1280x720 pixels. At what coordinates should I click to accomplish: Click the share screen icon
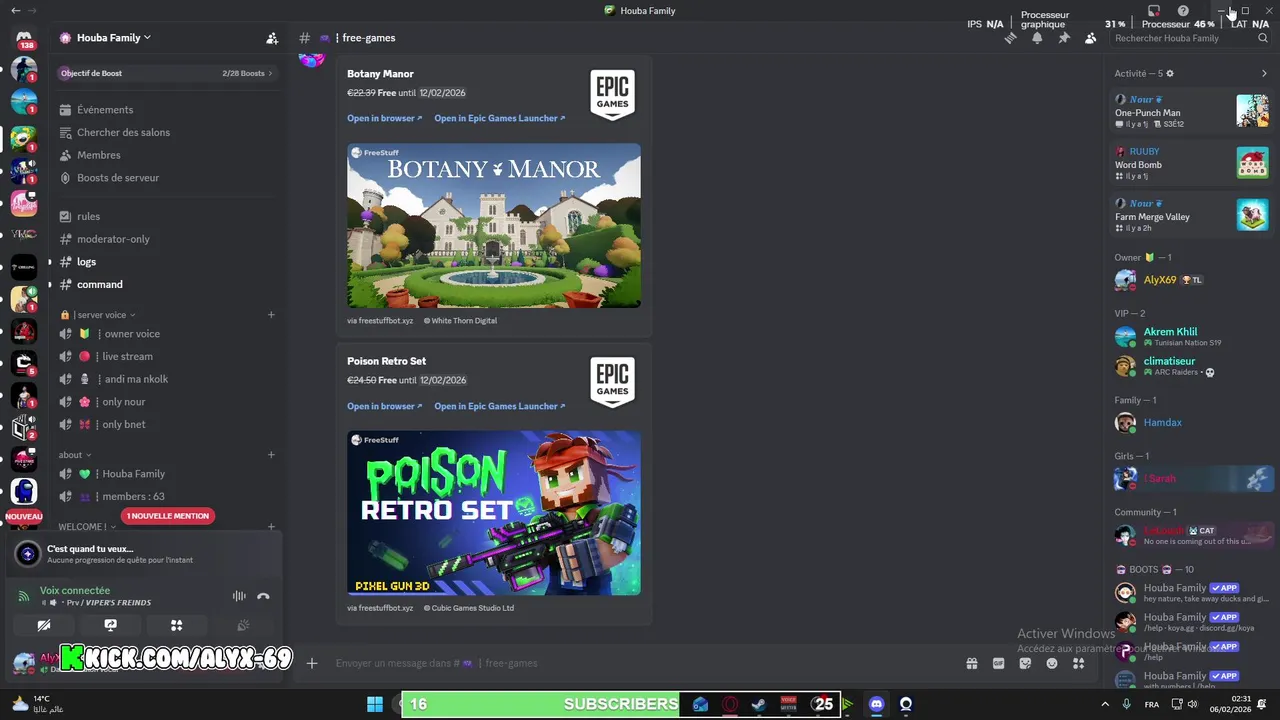click(110, 625)
